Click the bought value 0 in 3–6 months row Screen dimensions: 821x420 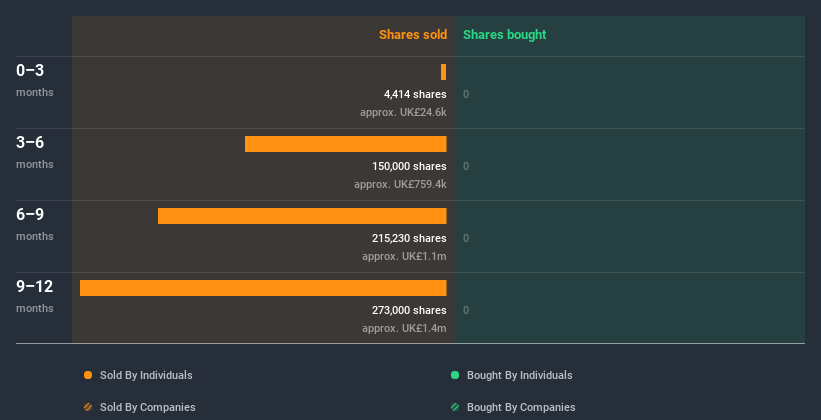tap(466, 167)
